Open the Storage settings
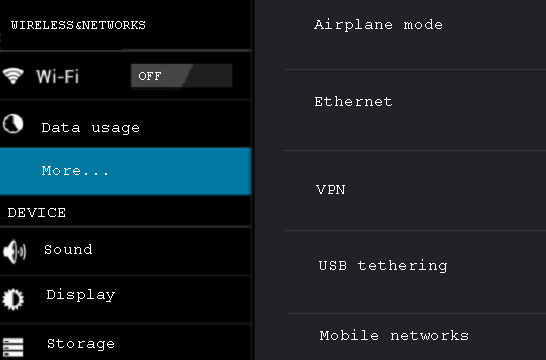Screen dimensions: 546x360 click(x=125, y=343)
